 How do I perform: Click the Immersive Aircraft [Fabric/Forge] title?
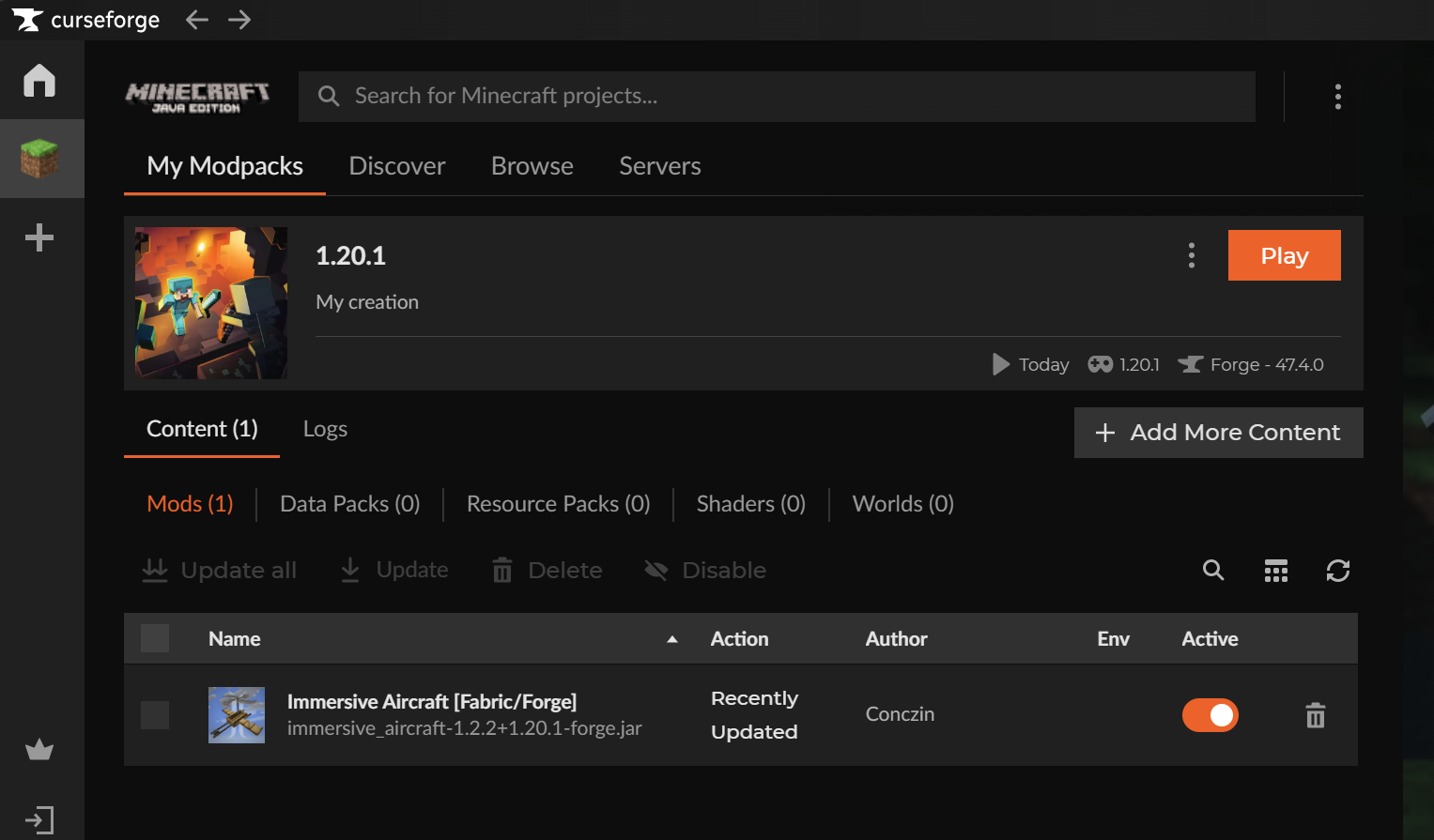(x=432, y=702)
